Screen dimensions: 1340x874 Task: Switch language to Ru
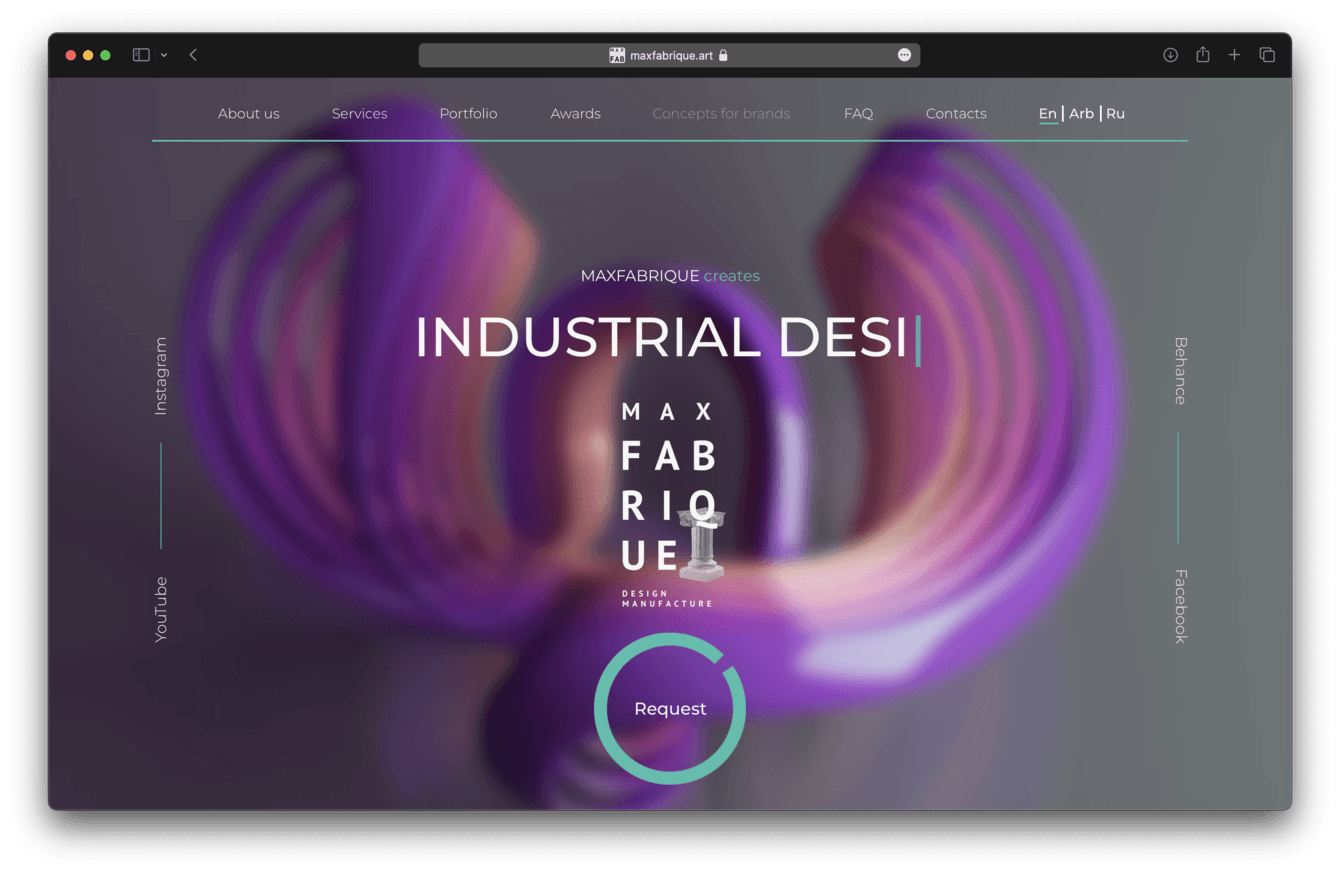click(x=1115, y=114)
